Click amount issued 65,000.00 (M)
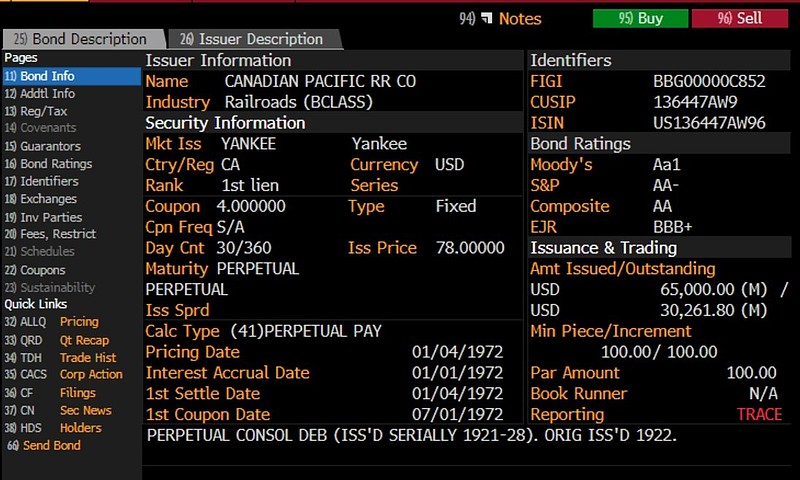The height and width of the screenshot is (480, 800). click(713, 289)
